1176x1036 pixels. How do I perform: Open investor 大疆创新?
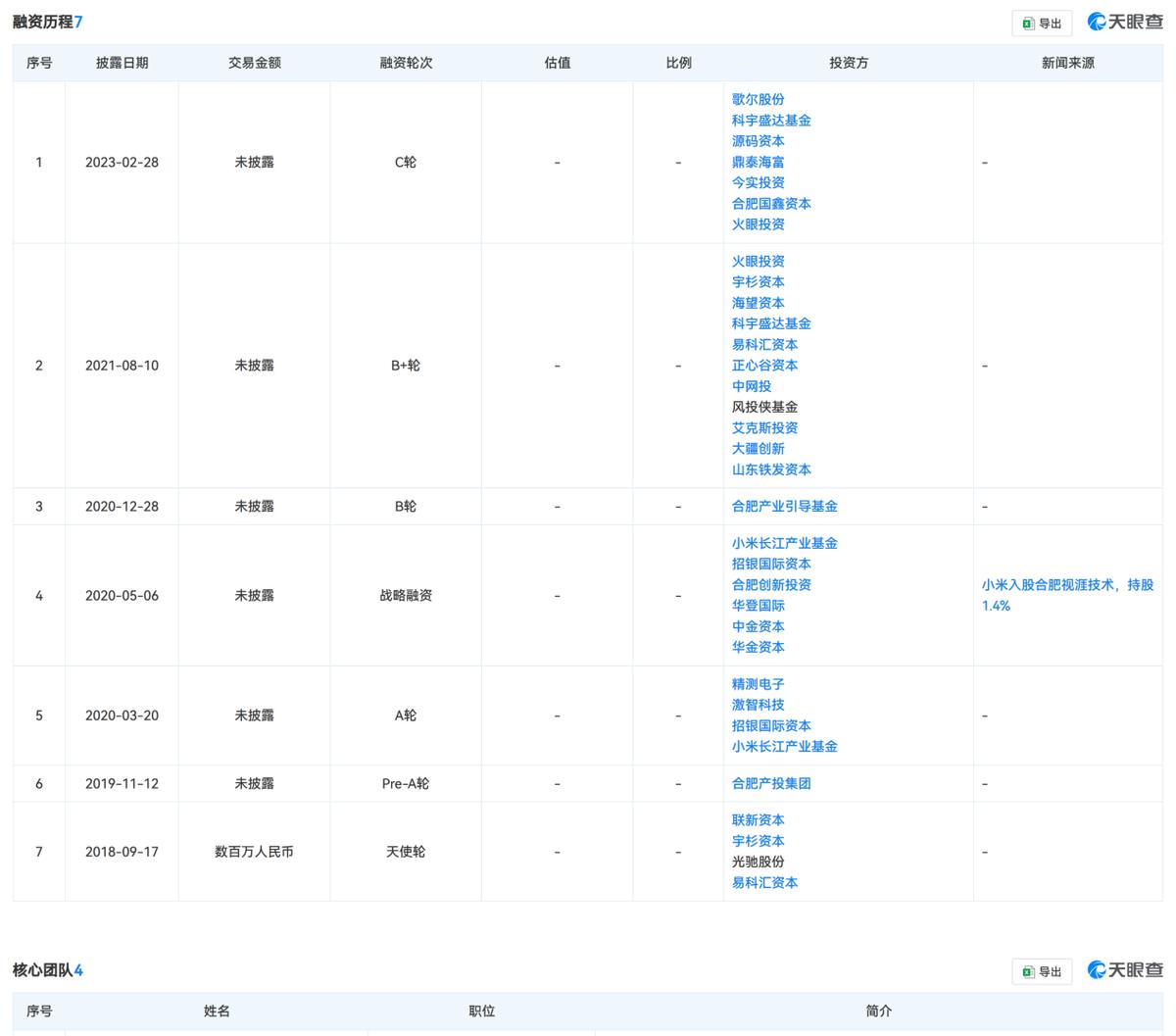(758, 449)
